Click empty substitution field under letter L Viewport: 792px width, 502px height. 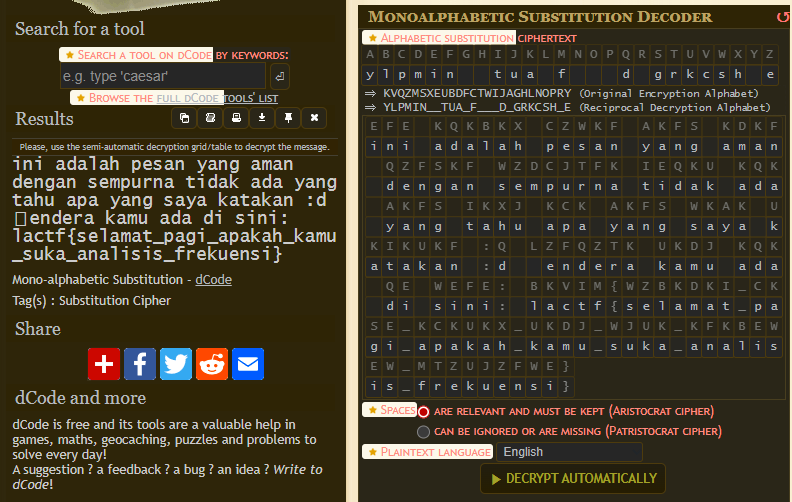(x=546, y=75)
